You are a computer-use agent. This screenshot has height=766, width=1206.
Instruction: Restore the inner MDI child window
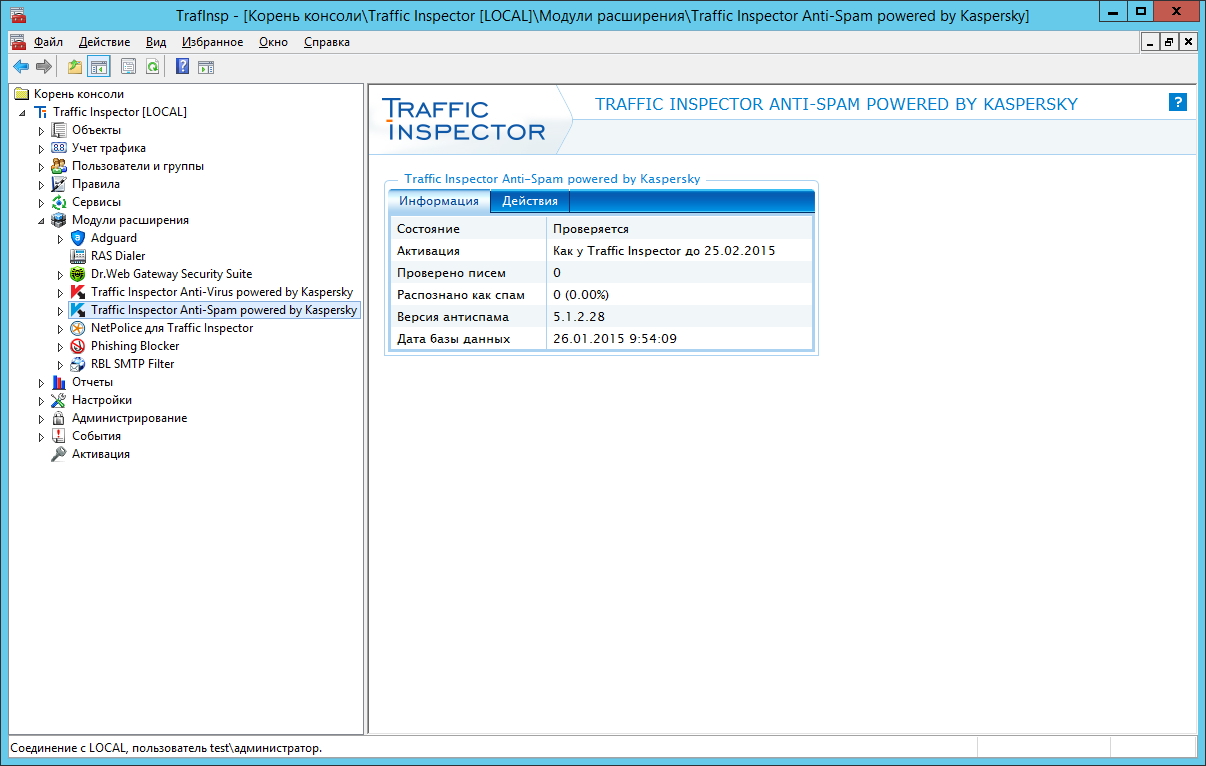click(1169, 42)
